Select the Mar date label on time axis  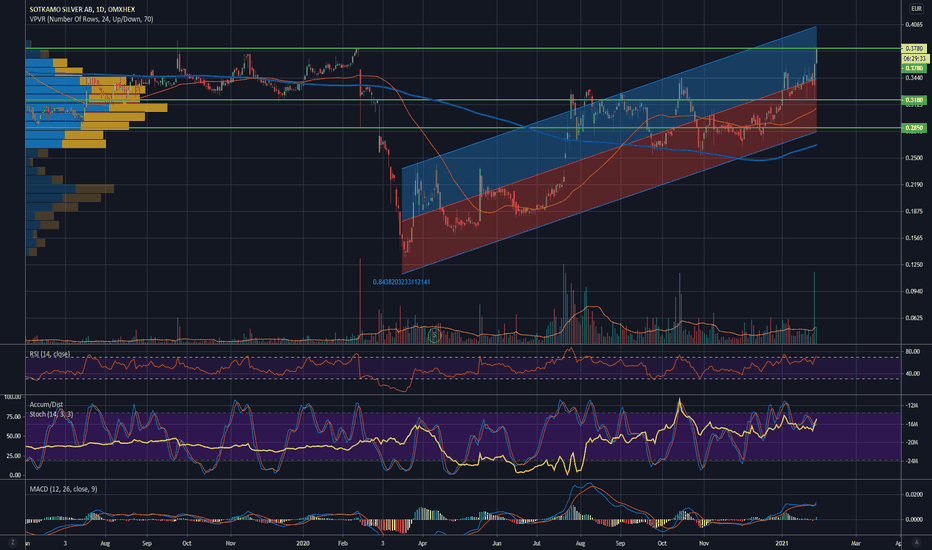click(855, 543)
